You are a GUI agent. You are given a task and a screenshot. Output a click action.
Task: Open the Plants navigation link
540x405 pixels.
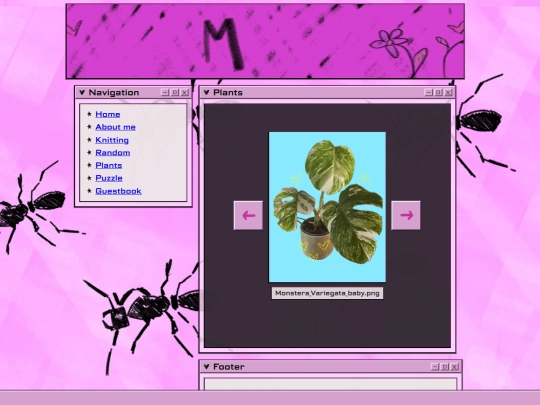[x=108, y=165]
